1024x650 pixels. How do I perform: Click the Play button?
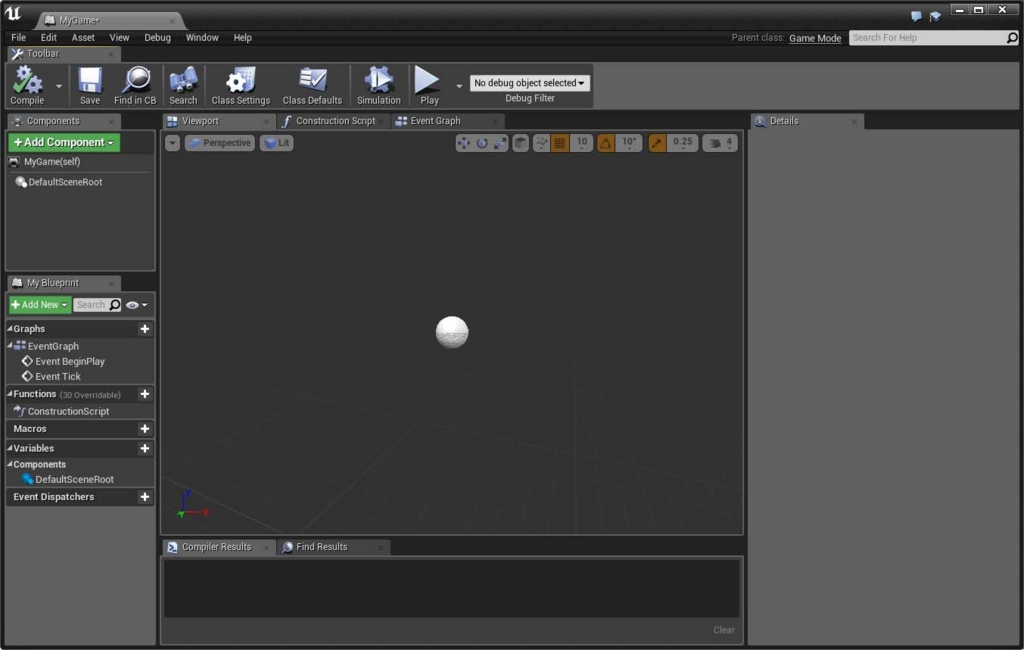click(428, 86)
